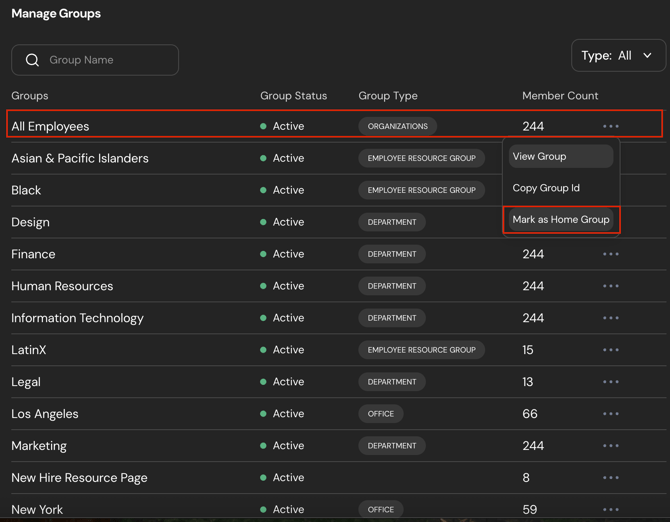The image size is (670, 522).
Task: Open three-dot menu for Human Resources
Action: (611, 286)
